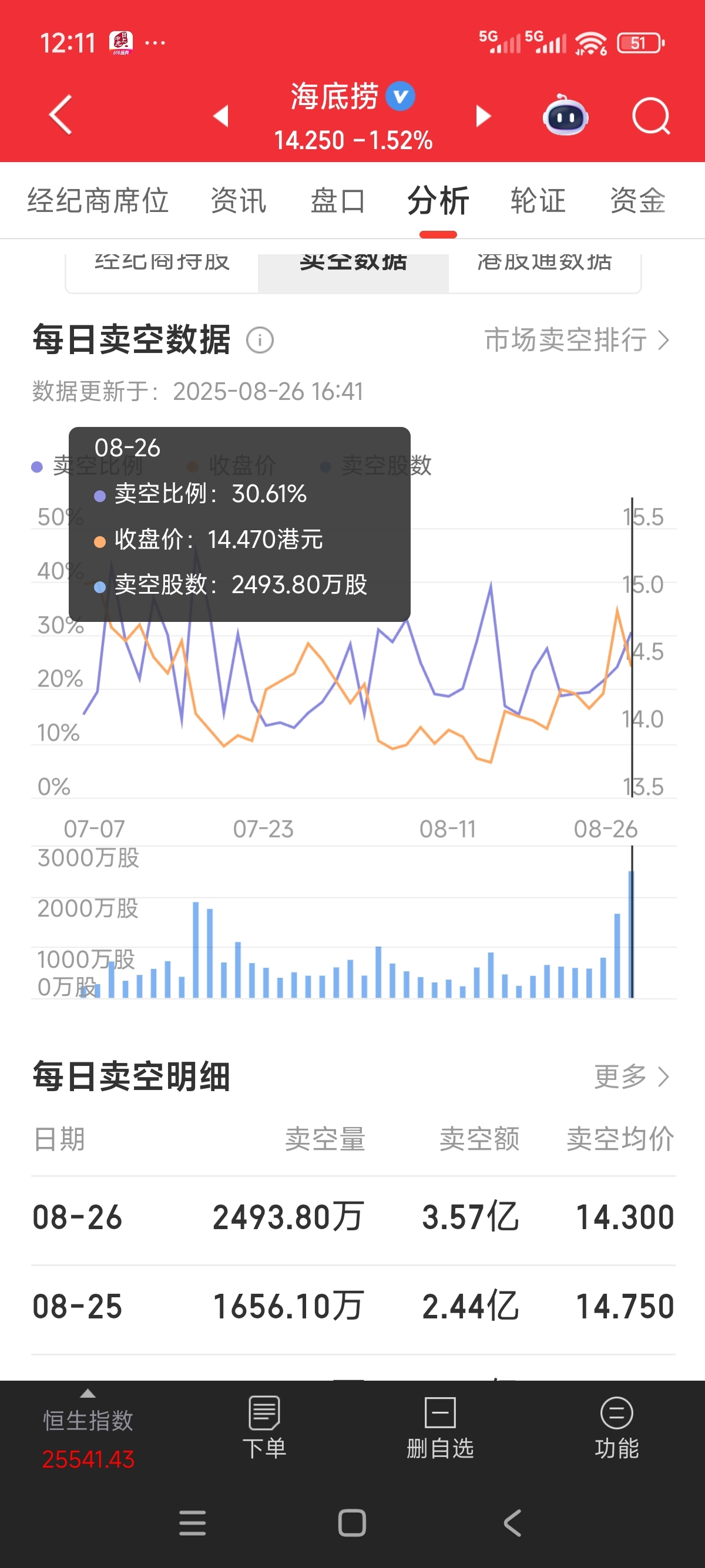Image resolution: width=705 pixels, height=1568 pixels.
Task: Tap the 08-26 bar in volume chart
Action: 632,934
